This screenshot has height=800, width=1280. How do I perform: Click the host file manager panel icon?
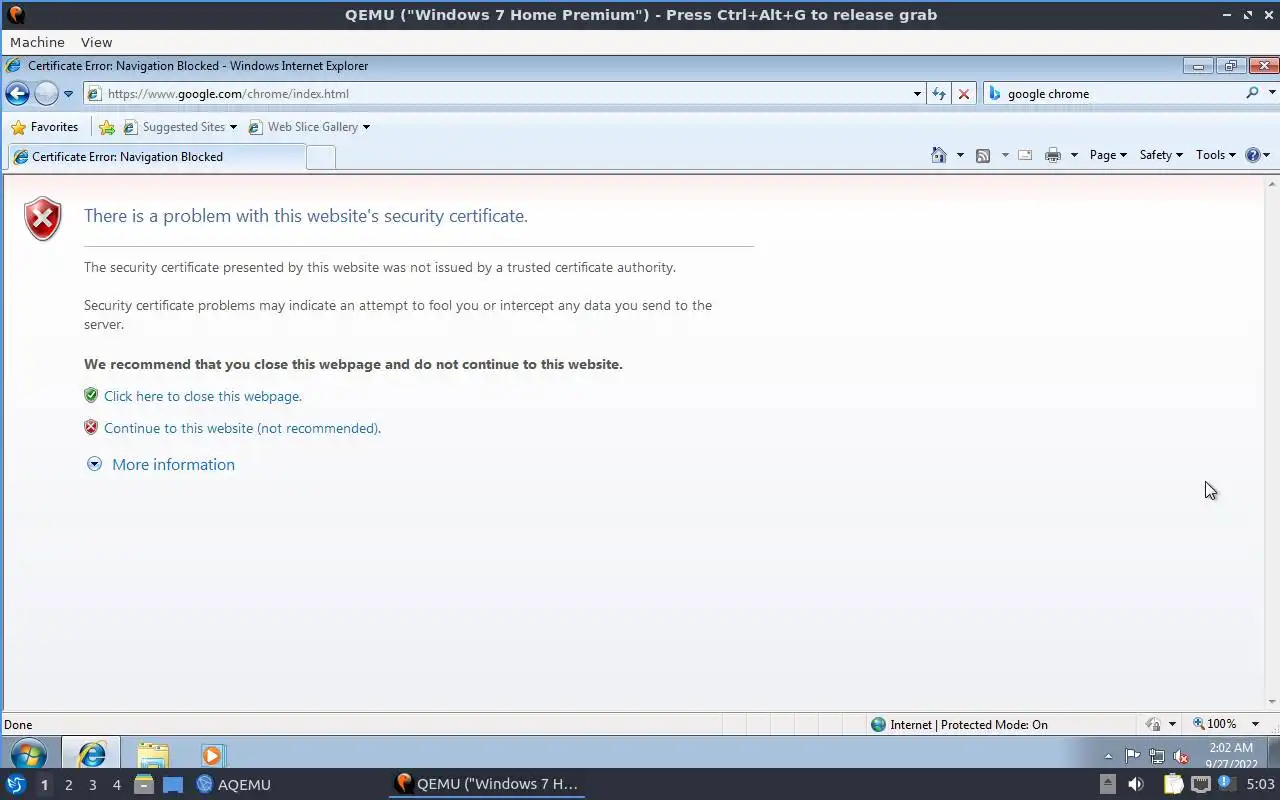[144, 785]
